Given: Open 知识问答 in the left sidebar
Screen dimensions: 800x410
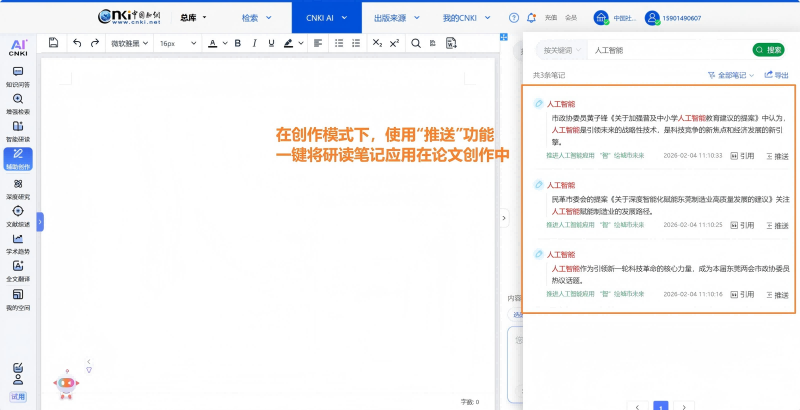Looking at the screenshot, I should pos(18,76).
